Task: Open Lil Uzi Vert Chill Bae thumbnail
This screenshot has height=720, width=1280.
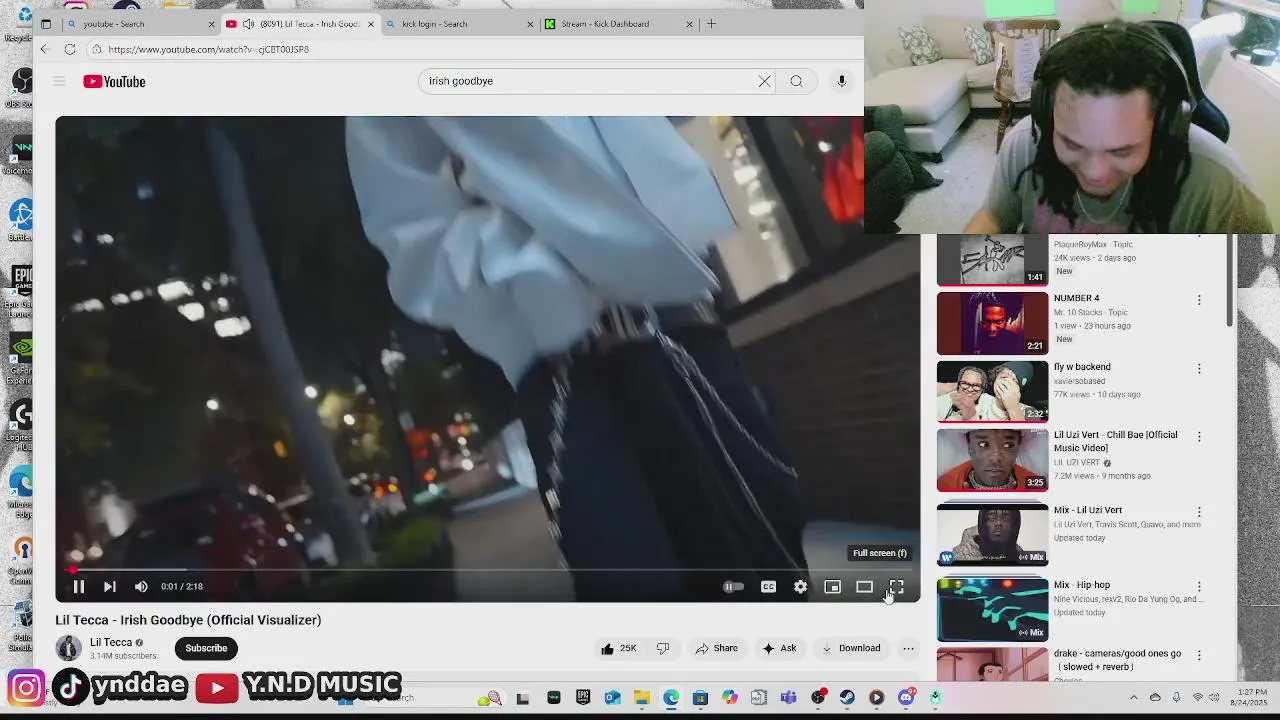Action: coord(992,460)
